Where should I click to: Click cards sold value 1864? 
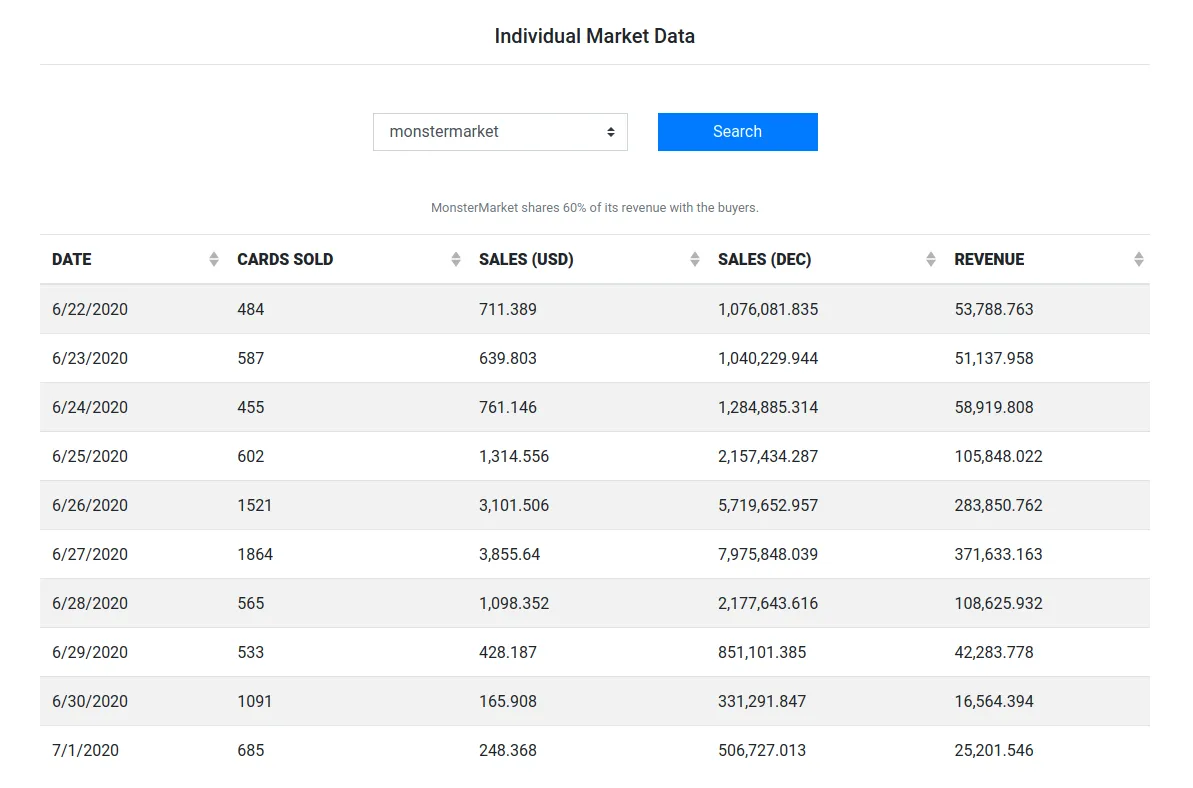(x=255, y=554)
